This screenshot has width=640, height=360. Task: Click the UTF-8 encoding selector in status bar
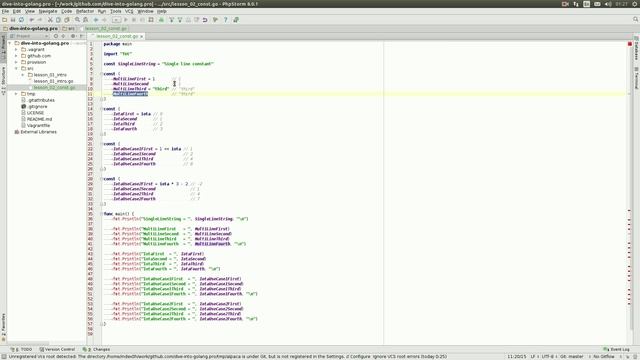548,356
